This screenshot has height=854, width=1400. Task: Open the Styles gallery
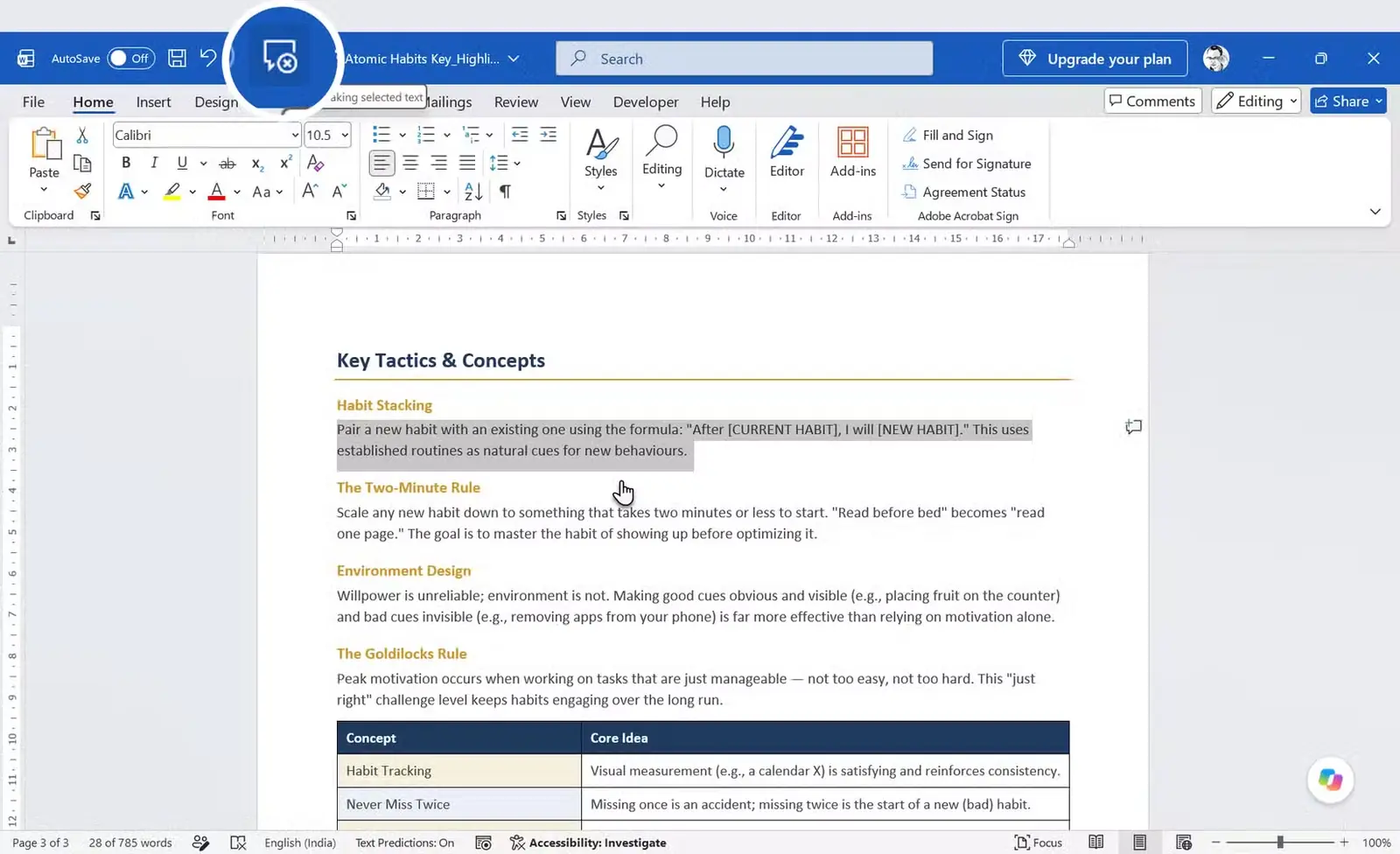coord(601,160)
